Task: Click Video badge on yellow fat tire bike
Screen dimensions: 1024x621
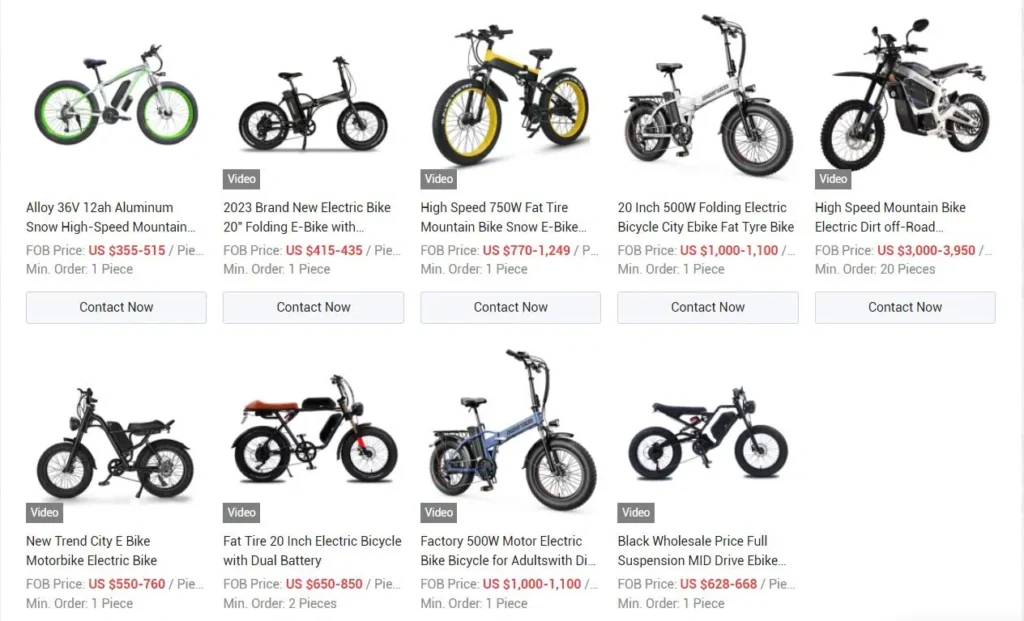Action: tap(439, 179)
